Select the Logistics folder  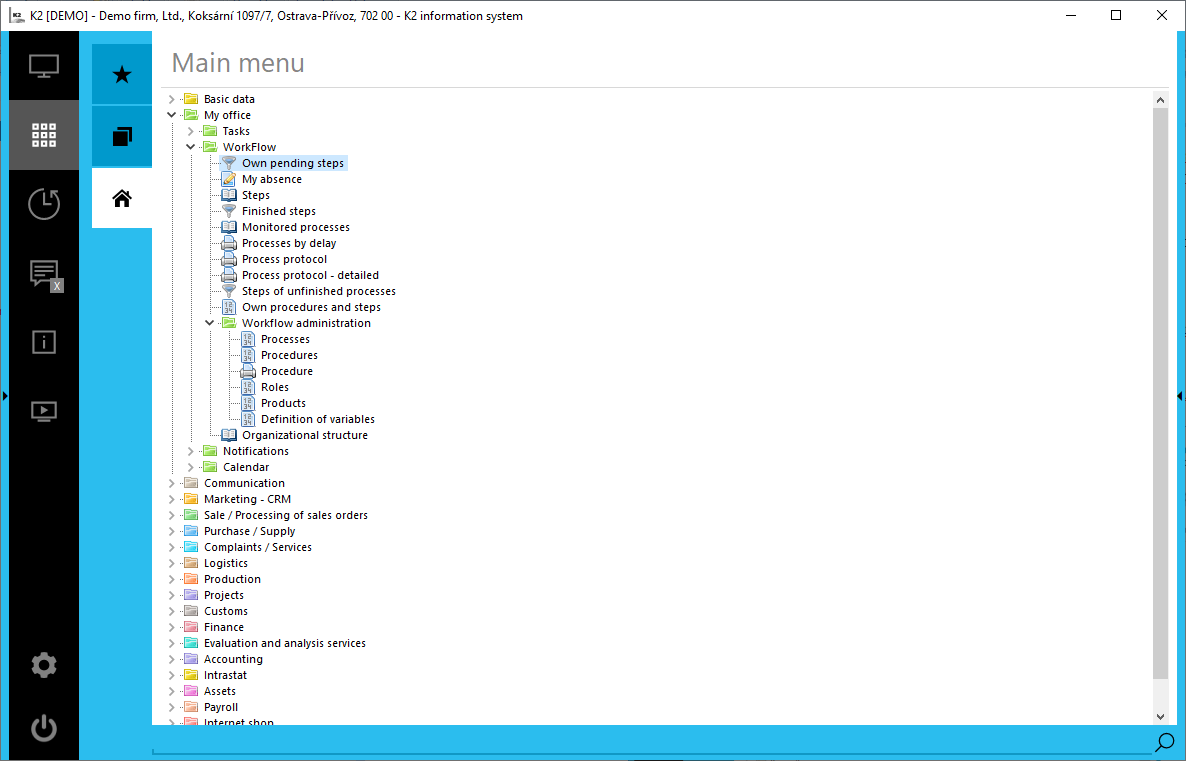[x=225, y=564]
